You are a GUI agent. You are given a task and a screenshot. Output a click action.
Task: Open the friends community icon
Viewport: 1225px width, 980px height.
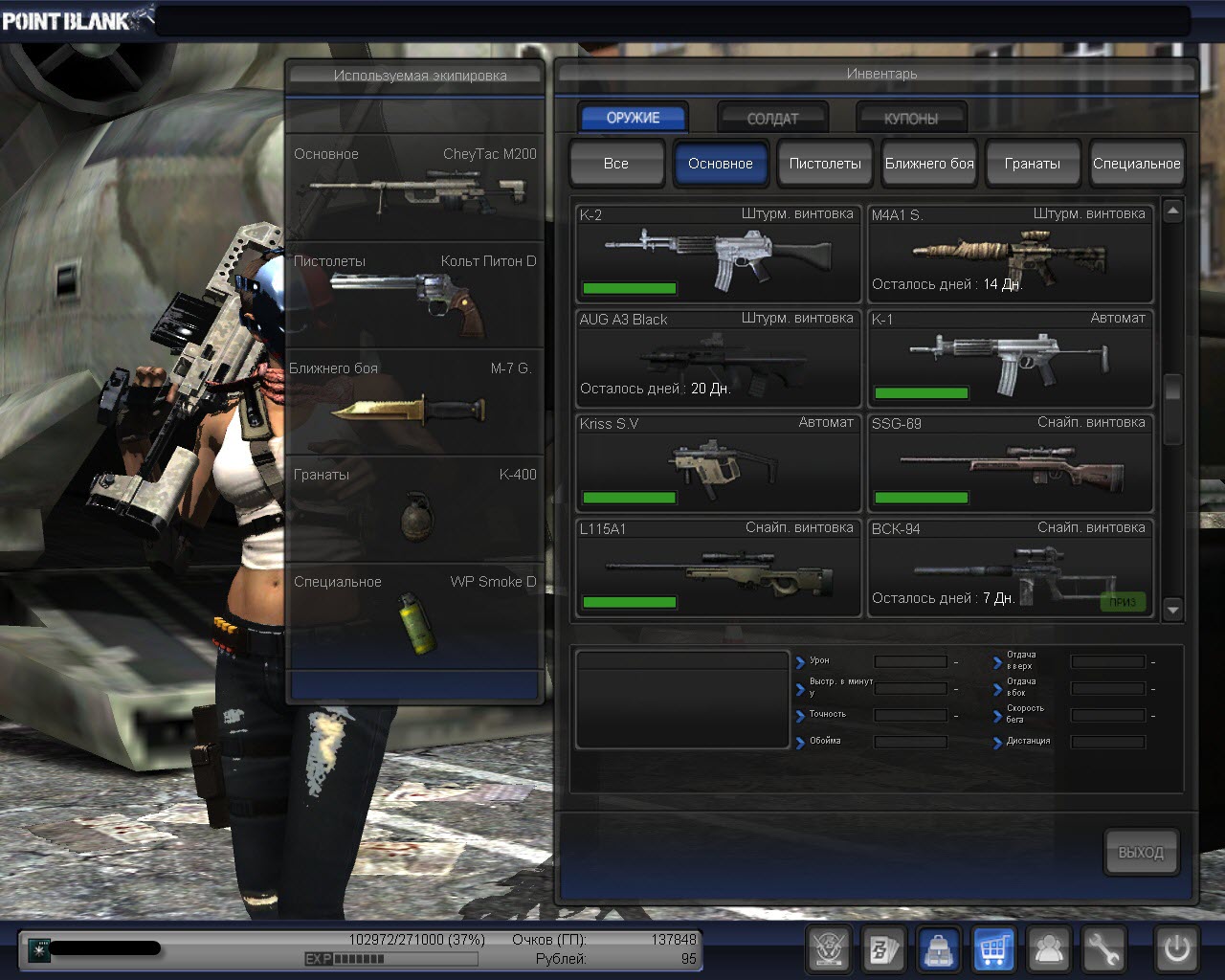[x=1050, y=949]
